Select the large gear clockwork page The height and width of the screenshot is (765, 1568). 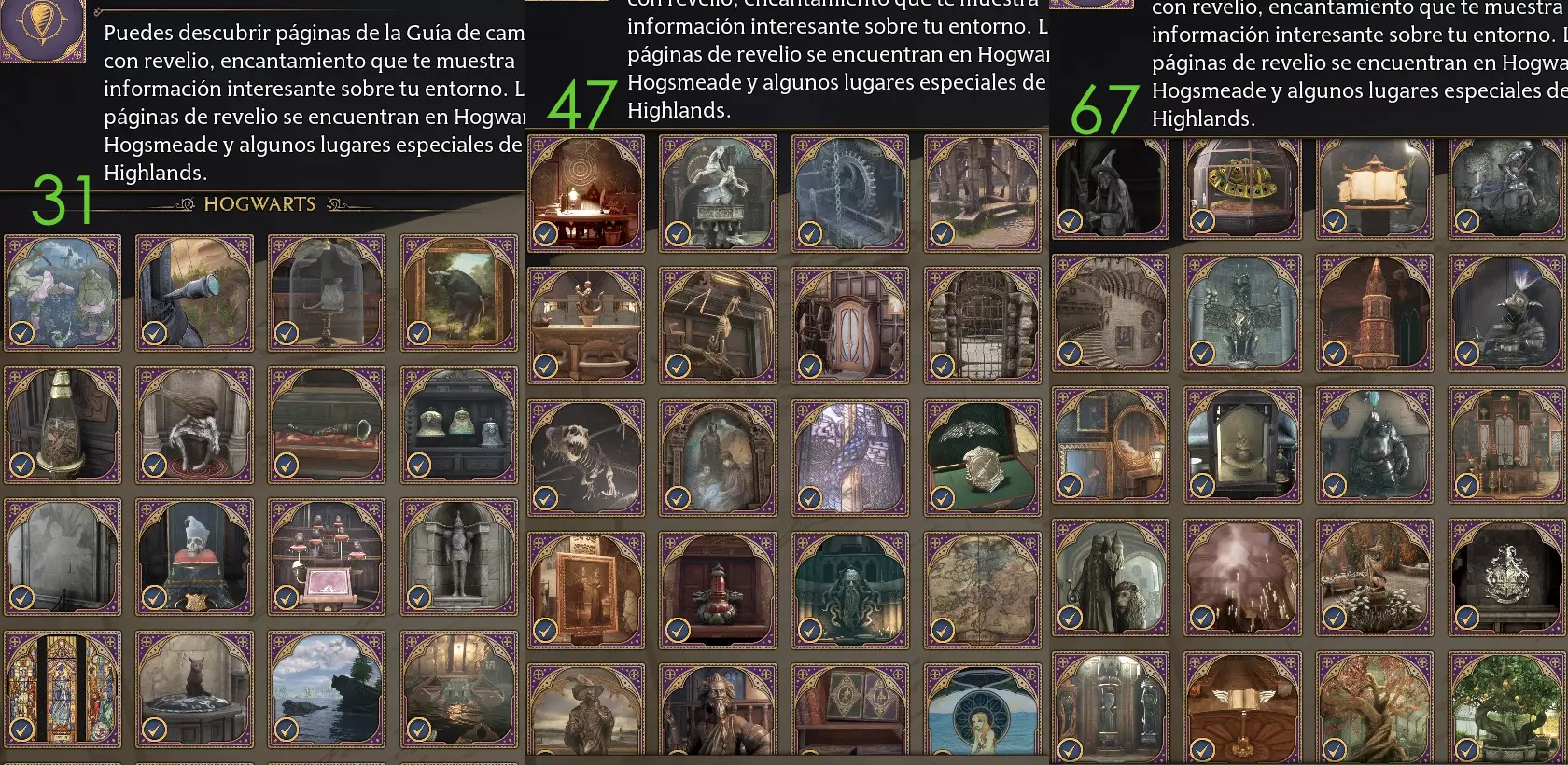850,193
